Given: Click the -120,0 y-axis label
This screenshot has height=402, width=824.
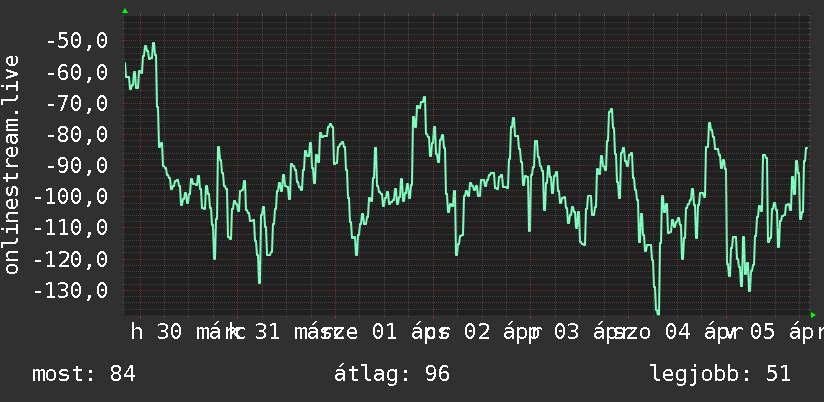Looking at the screenshot, I should coord(70,260).
